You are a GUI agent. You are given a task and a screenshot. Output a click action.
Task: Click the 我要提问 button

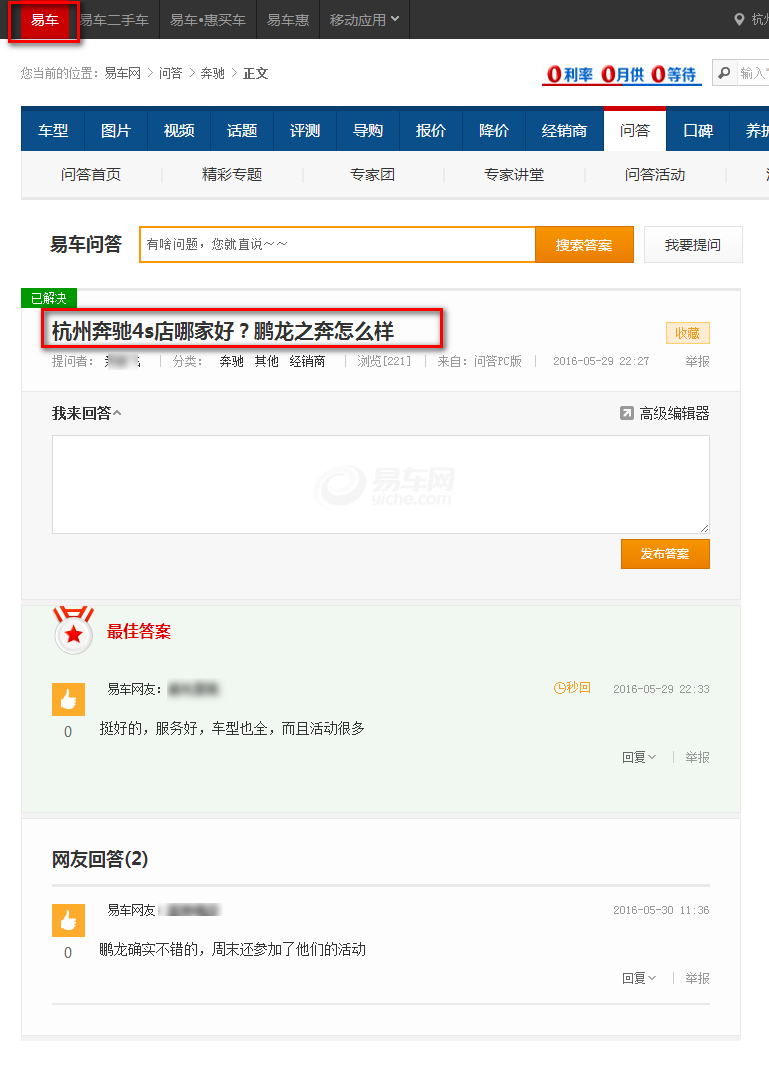[693, 245]
